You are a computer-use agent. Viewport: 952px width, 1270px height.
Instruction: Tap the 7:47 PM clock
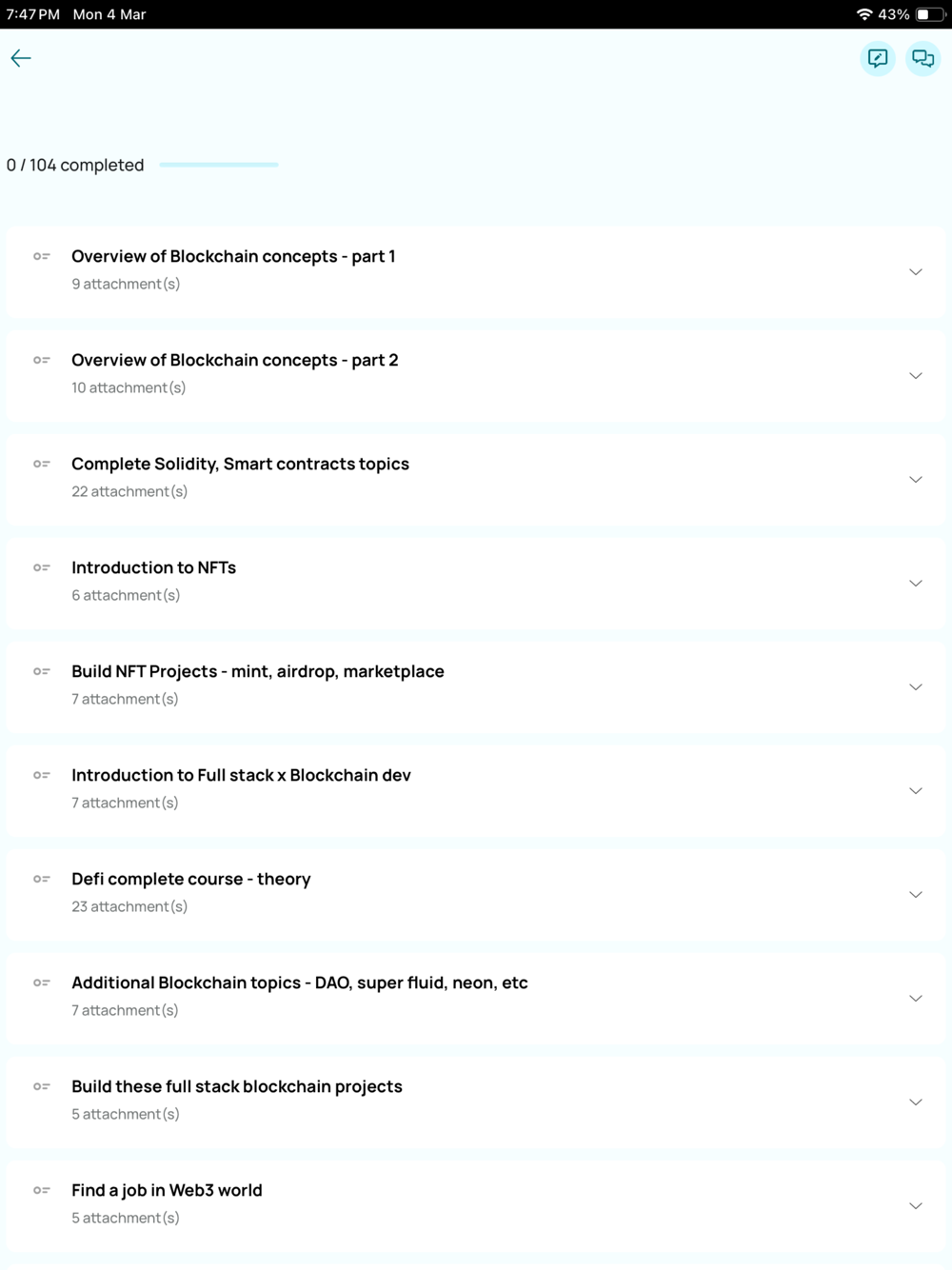click(x=33, y=14)
